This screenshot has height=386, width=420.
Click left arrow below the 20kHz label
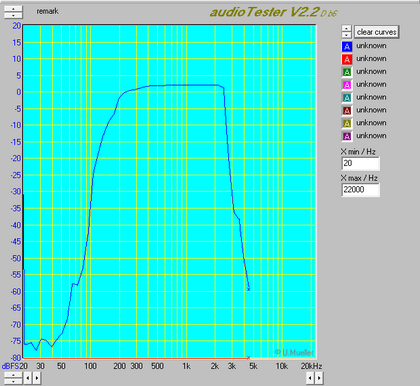pos(310,378)
